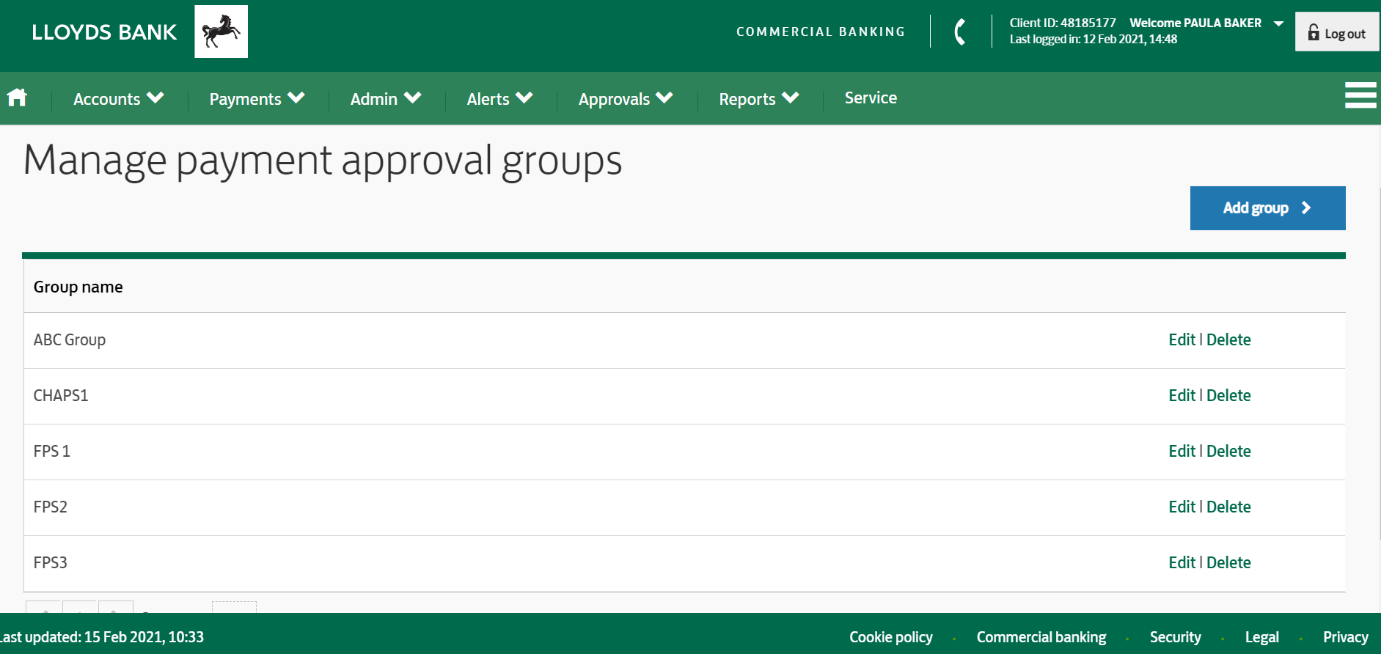Open the Commercial banking footer link
Image resolution: width=1381 pixels, height=654 pixels.
pyautogui.click(x=1041, y=637)
